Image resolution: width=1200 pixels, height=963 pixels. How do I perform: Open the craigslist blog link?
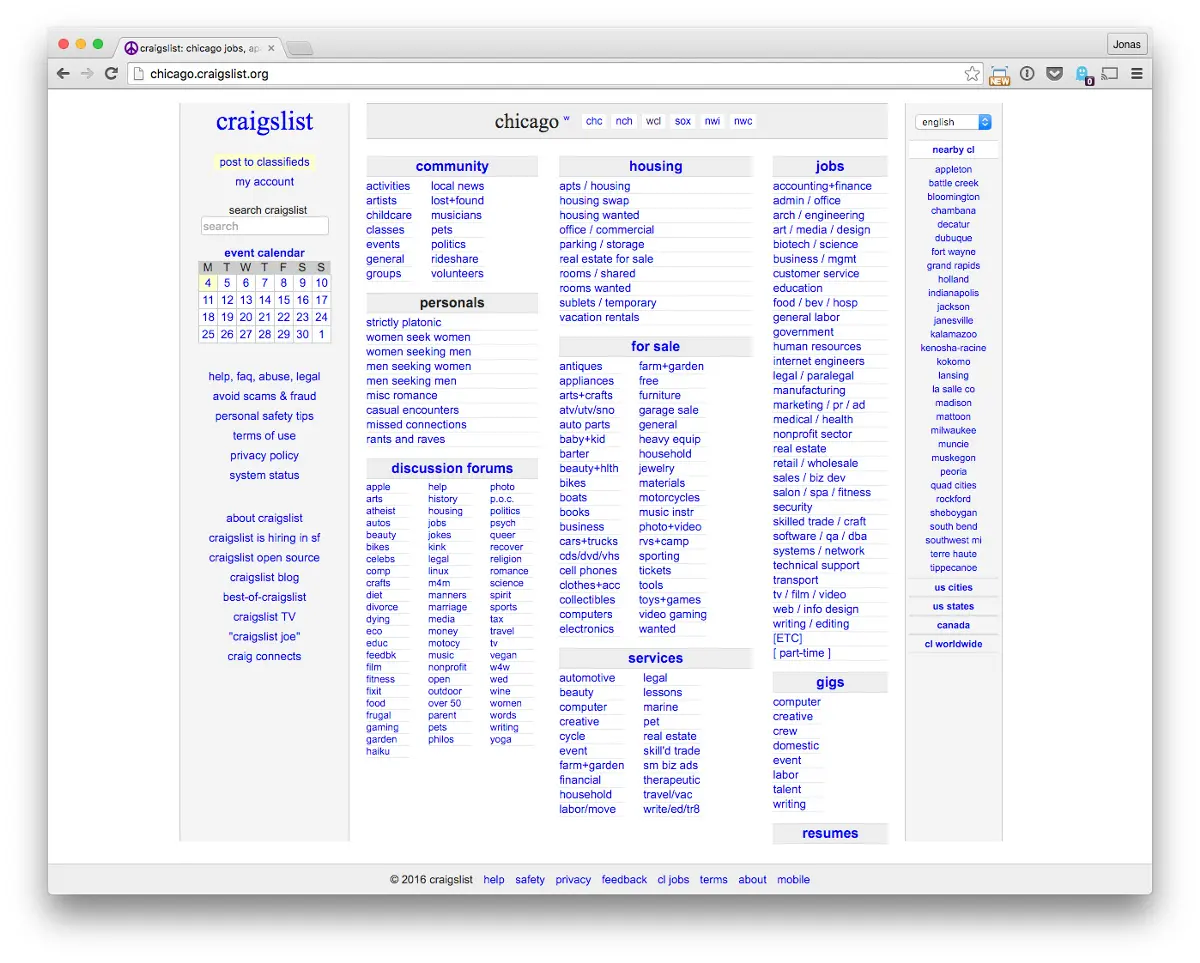point(264,578)
